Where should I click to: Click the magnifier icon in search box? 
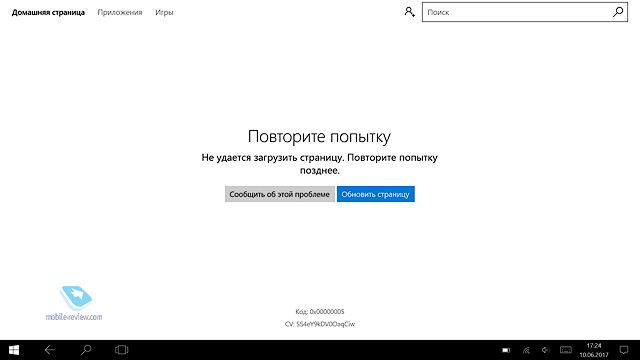pyautogui.click(x=618, y=12)
